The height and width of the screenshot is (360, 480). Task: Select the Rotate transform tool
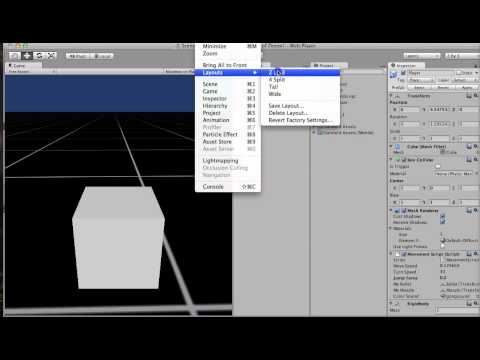pyautogui.click(x=39, y=56)
